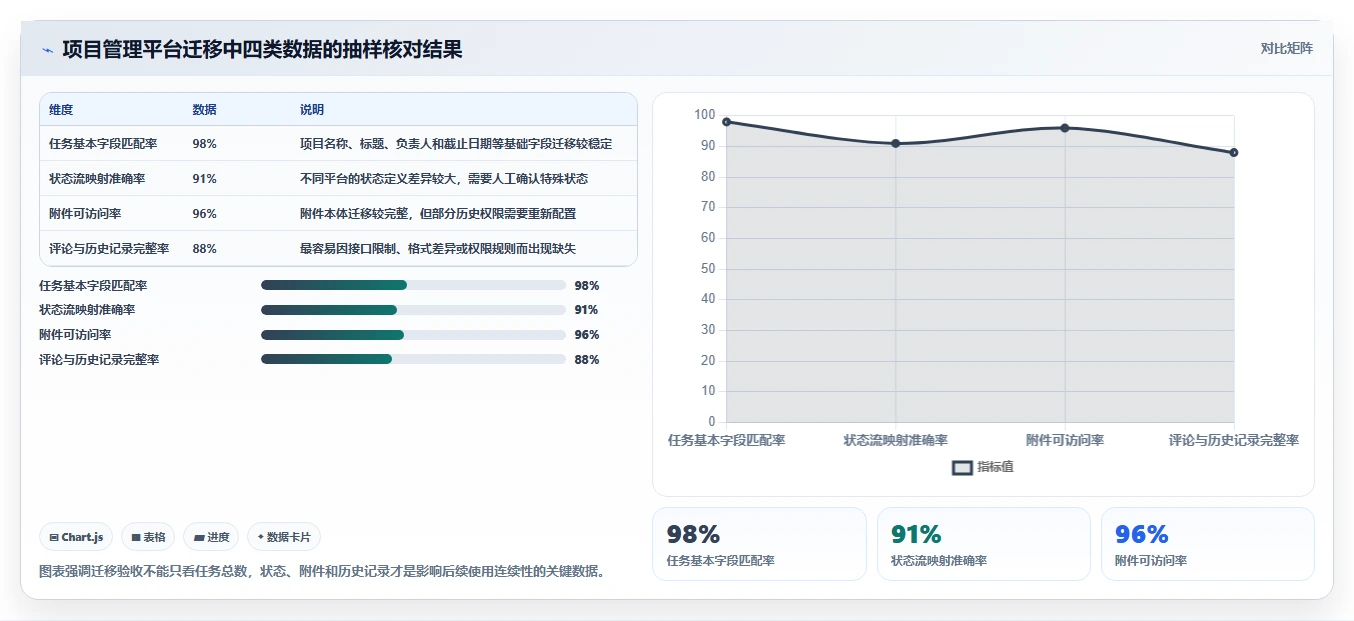Open the 98% 任务基本字段匹配率 data card

(759, 544)
